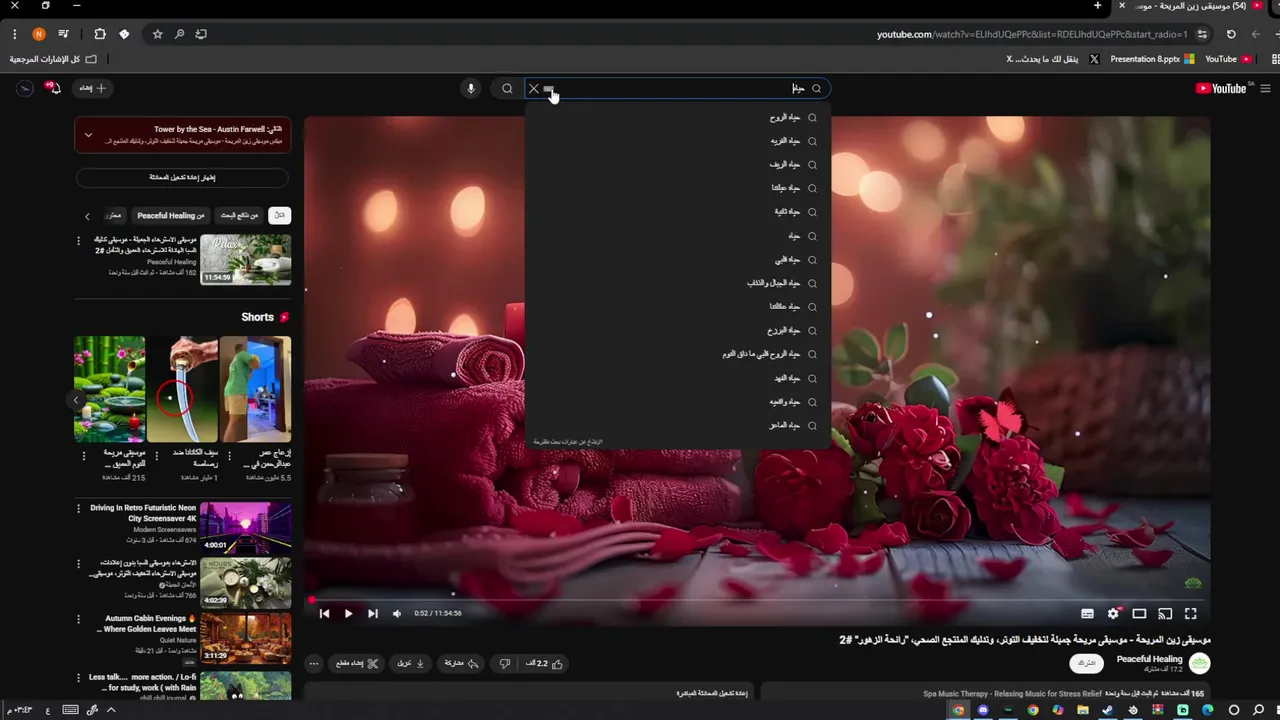Open the account avatar menu
This screenshot has height=720, width=1280.
[24, 88]
